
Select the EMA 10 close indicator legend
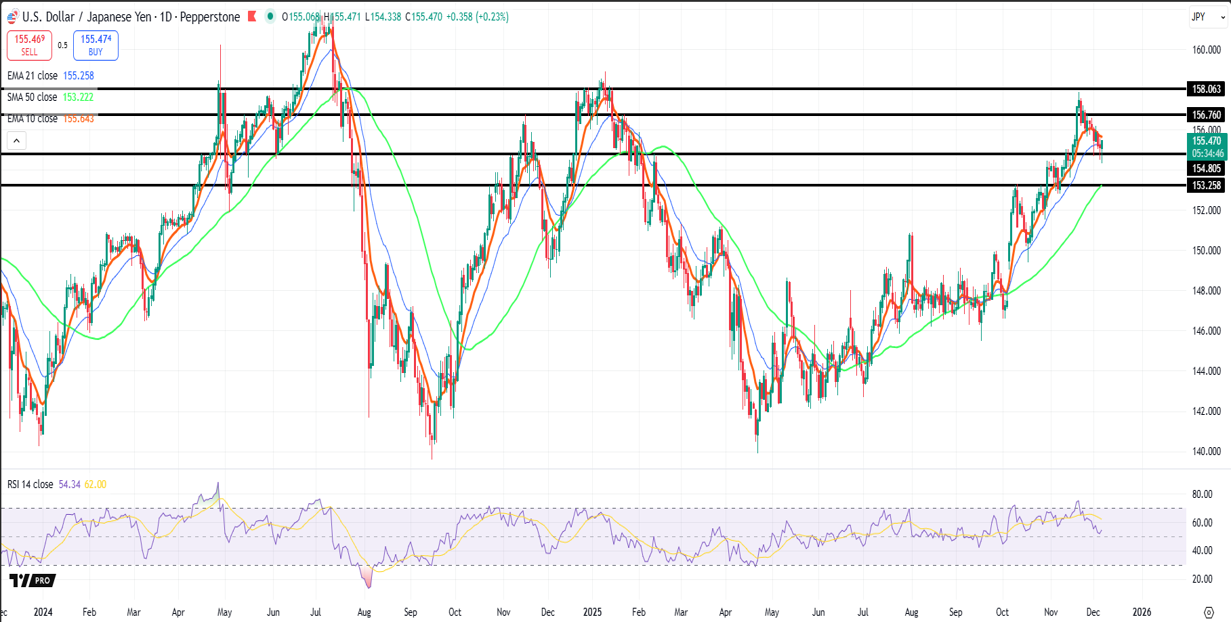coord(33,118)
